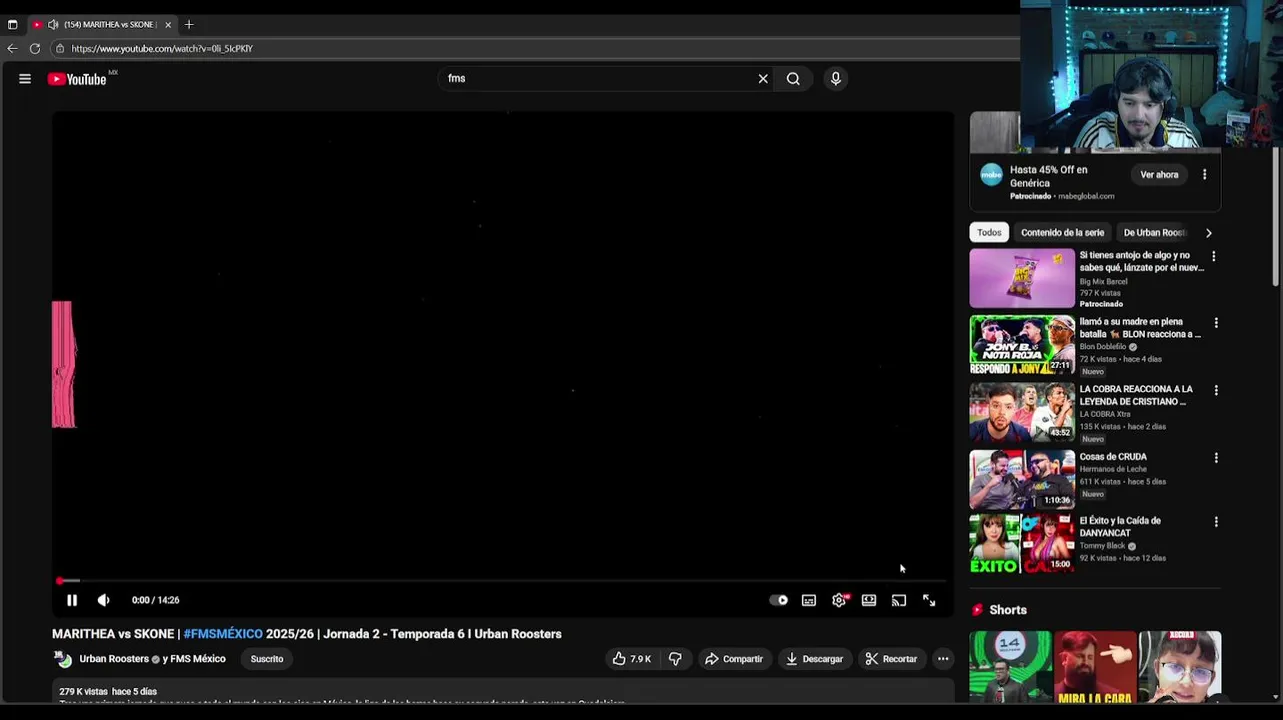The height and width of the screenshot is (720, 1283).
Task: Click the 'LA COBRA Xtra' channel name
Action: 1105,414
